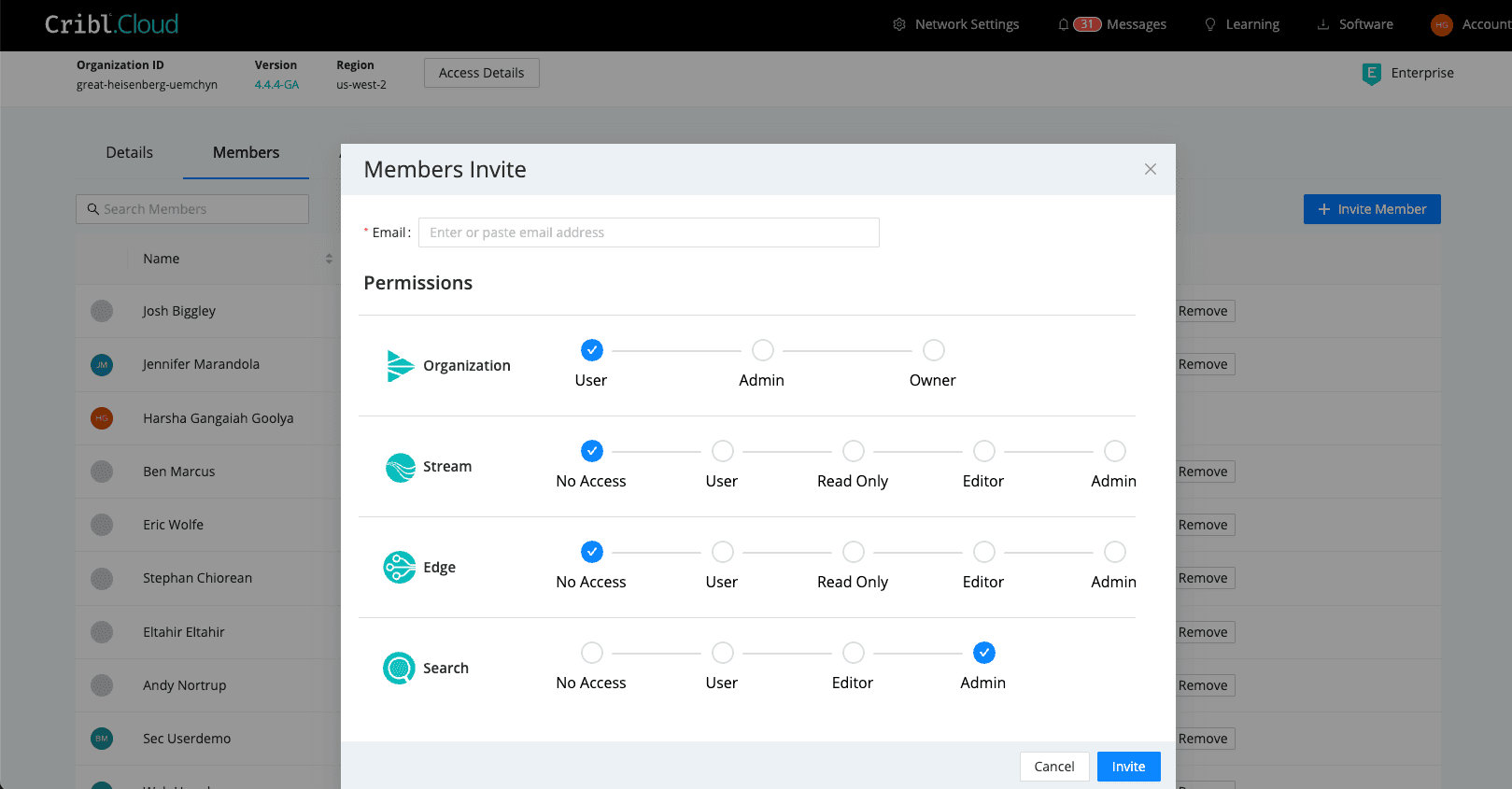The image size is (1512, 789).
Task: Open the Account menu
Action: [1471, 24]
